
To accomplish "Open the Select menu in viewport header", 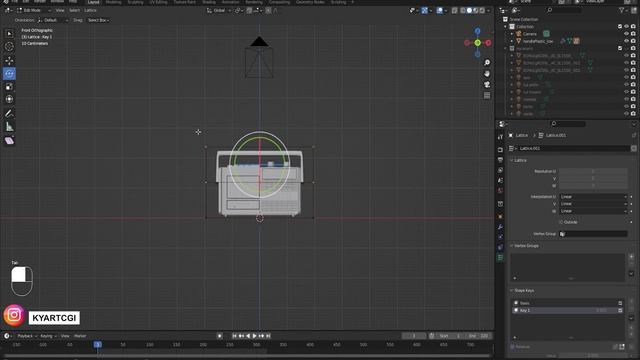I will (74, 10).
